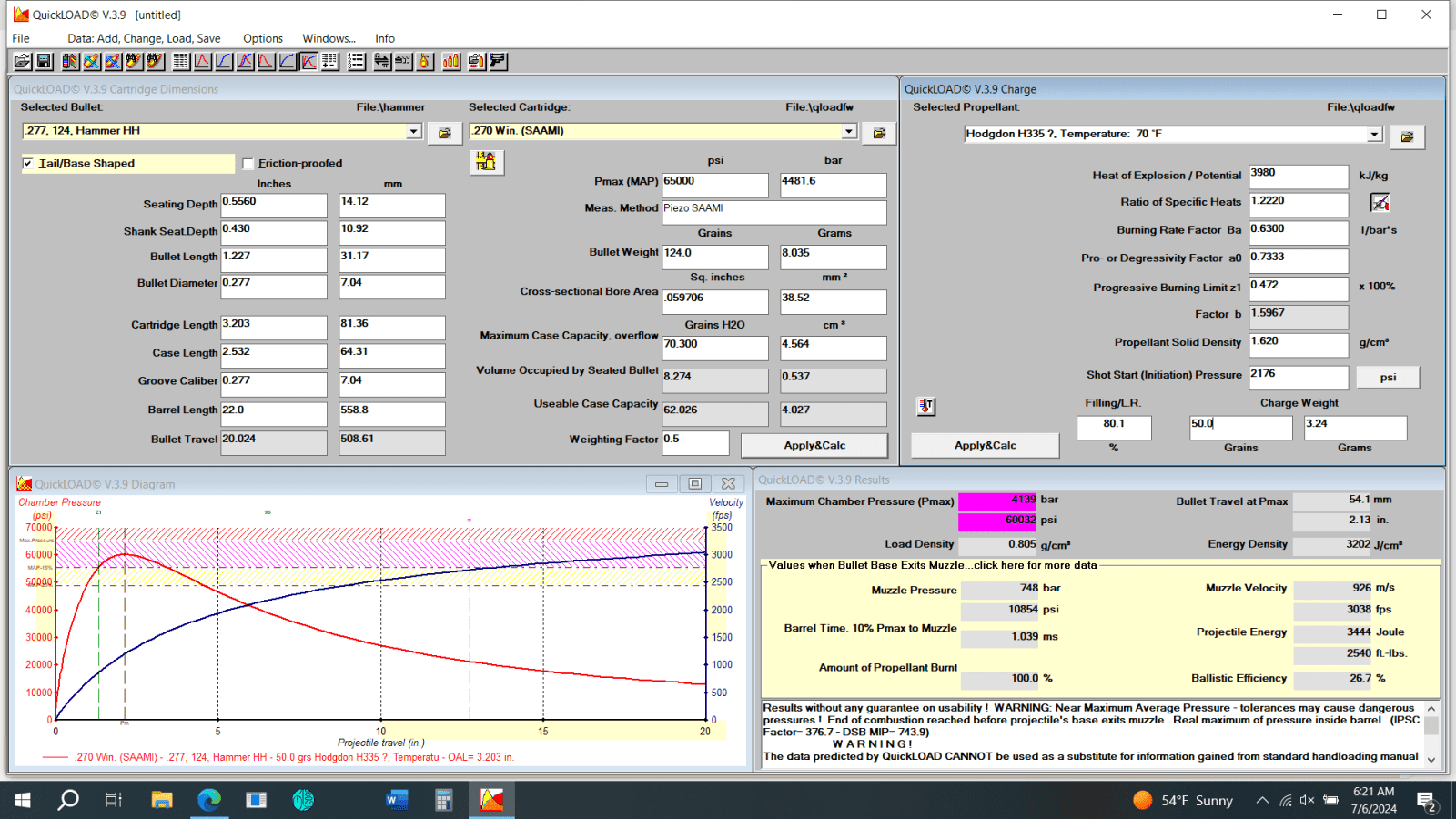The width and height of the screenshot is (1456, 819).
Task: Open cartridge file folder button
Action: point(879,133)
